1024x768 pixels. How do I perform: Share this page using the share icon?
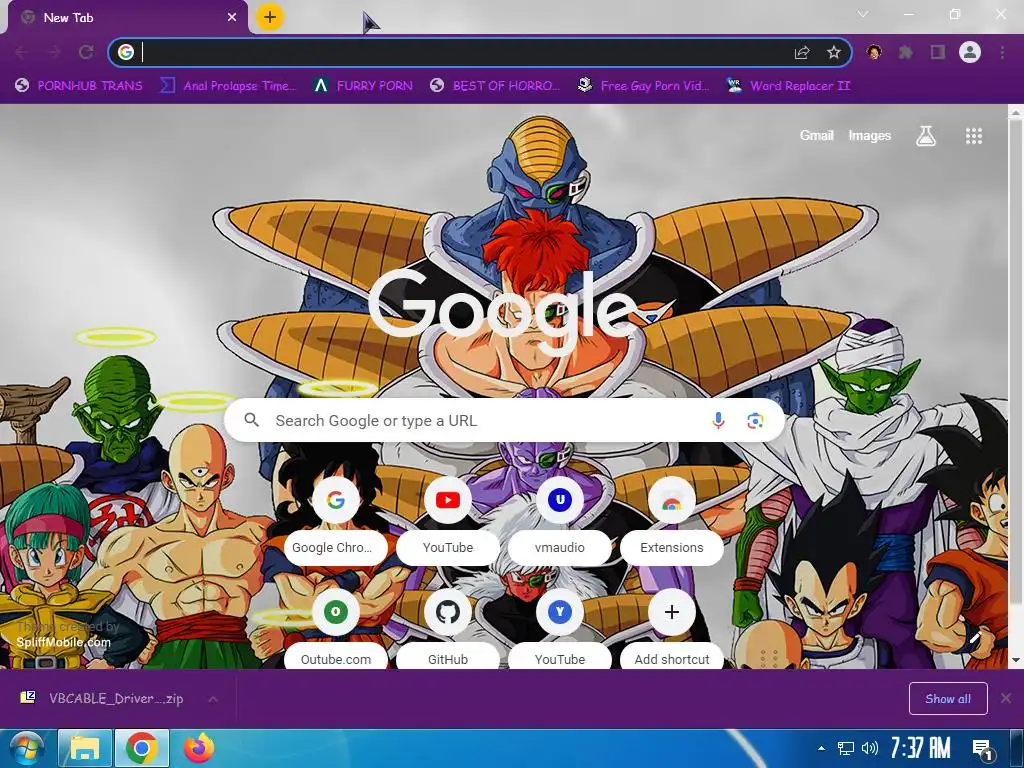[802, 52]
